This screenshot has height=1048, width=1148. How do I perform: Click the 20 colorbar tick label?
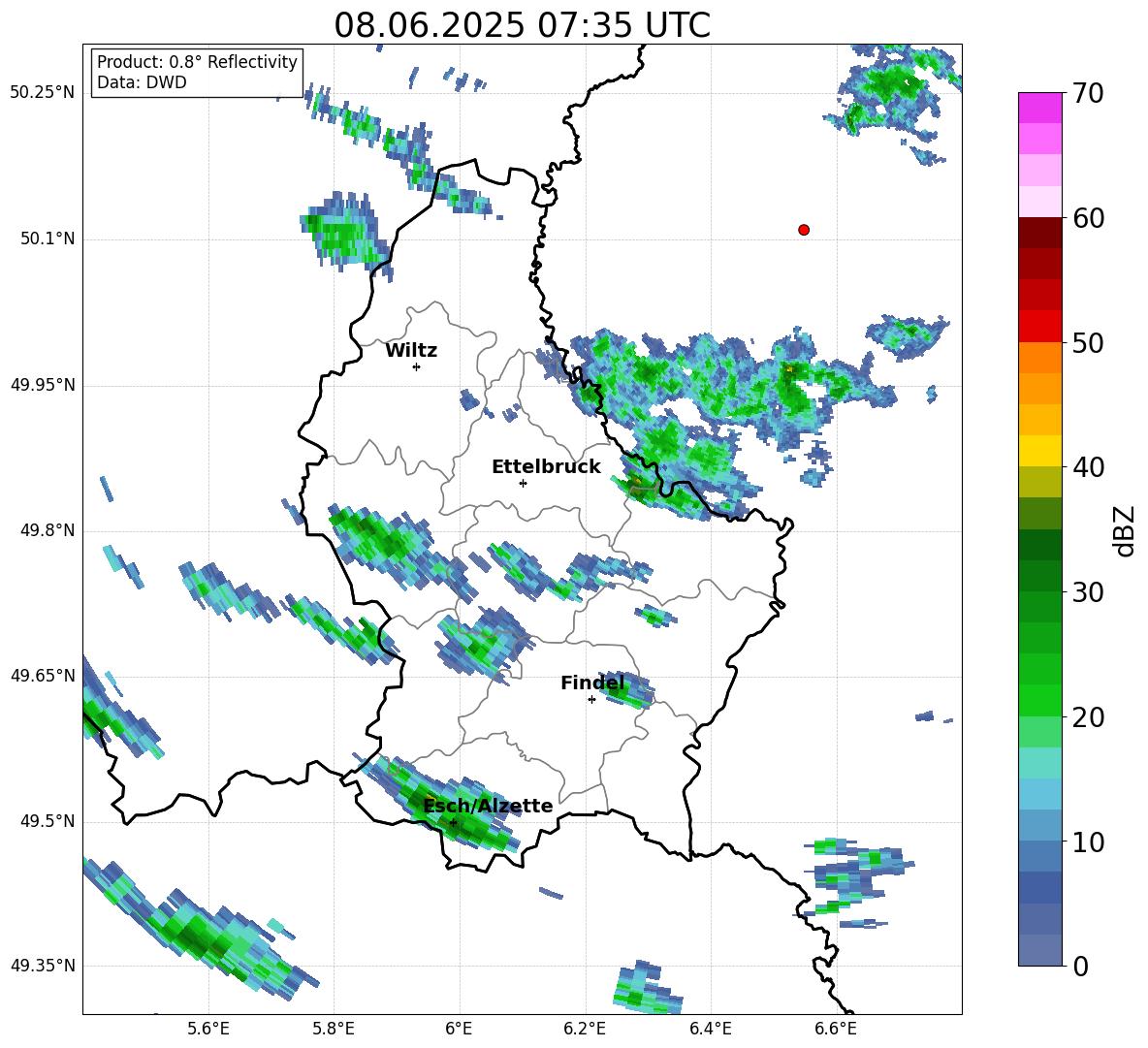pos(1088,717)
